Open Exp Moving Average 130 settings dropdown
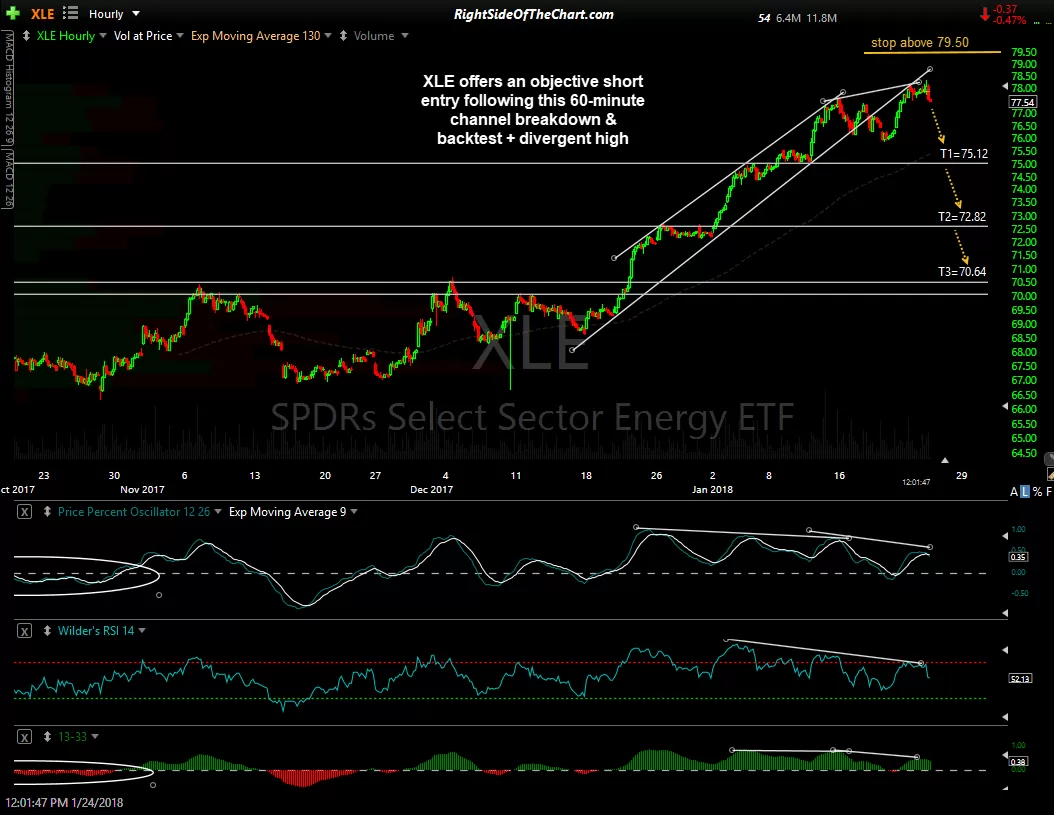This screenshot has height=815, width=1054. (328, 36)
